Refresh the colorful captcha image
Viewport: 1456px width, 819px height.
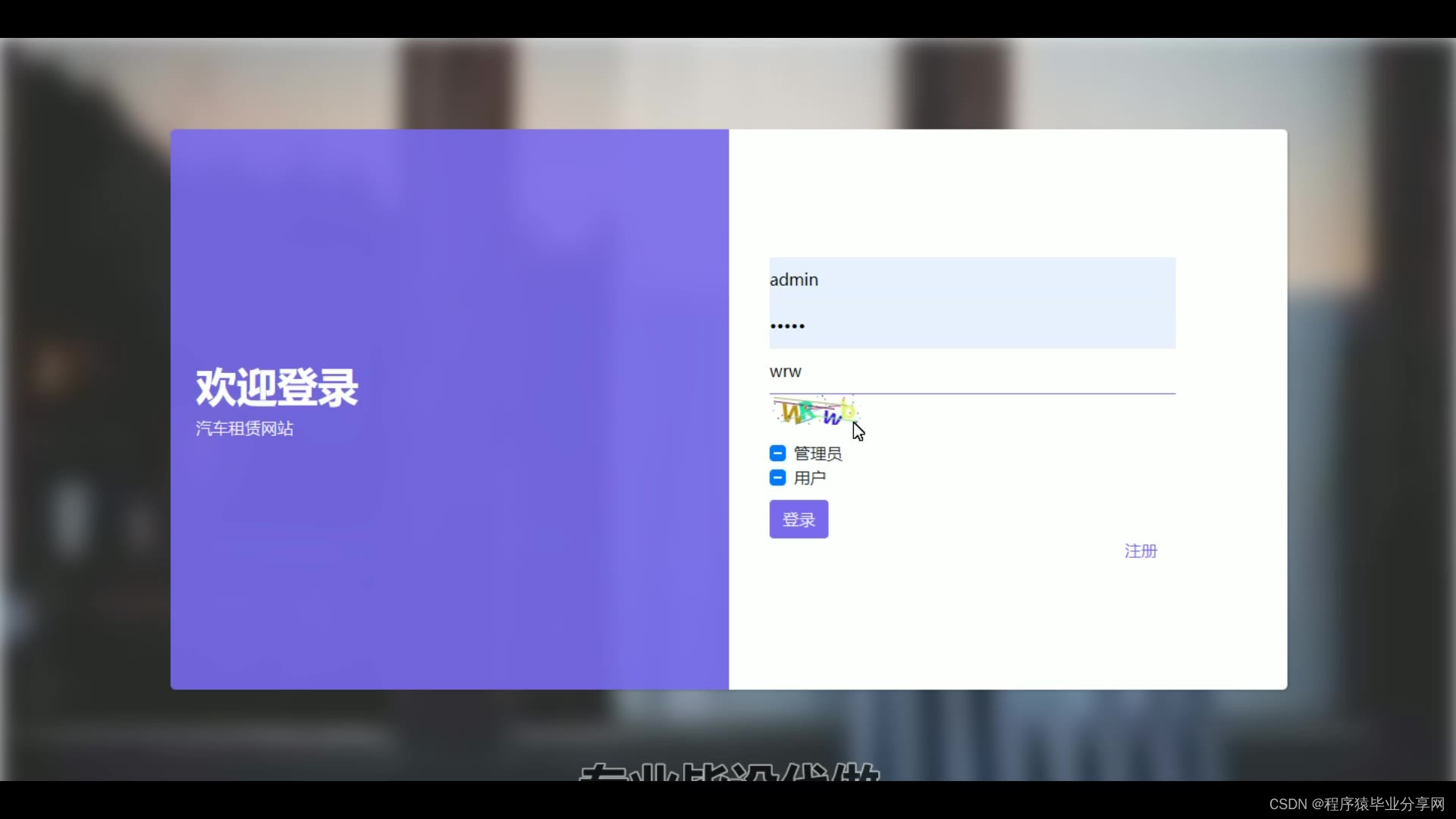[814, 412]
